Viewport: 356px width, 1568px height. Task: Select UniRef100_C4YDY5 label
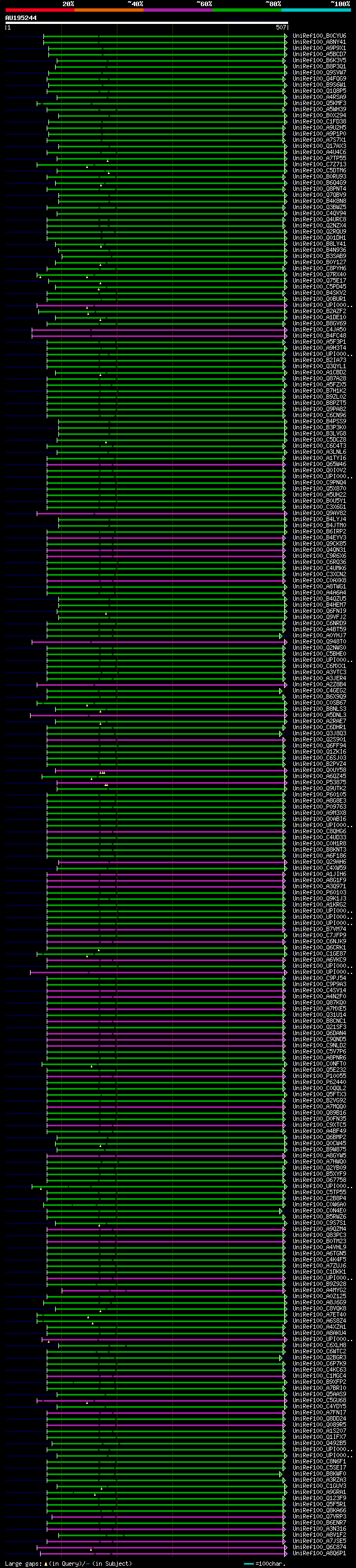click(x=319, y=1406)
